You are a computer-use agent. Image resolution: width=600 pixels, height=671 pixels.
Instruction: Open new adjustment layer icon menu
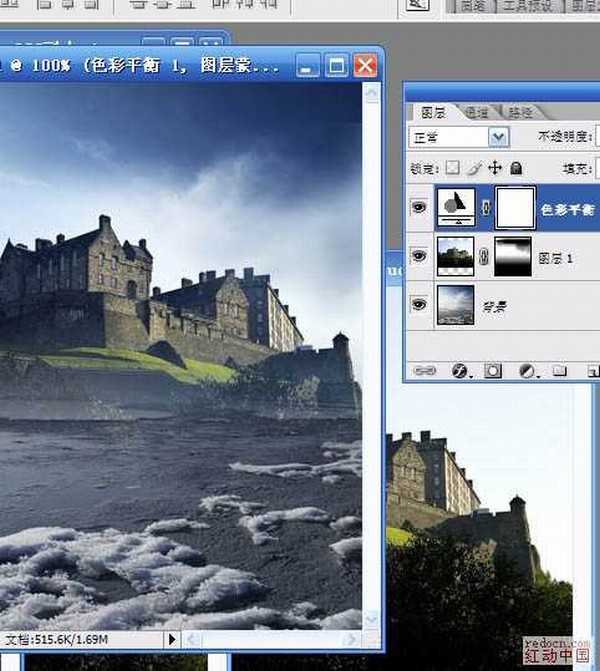[x=527, y=370]
